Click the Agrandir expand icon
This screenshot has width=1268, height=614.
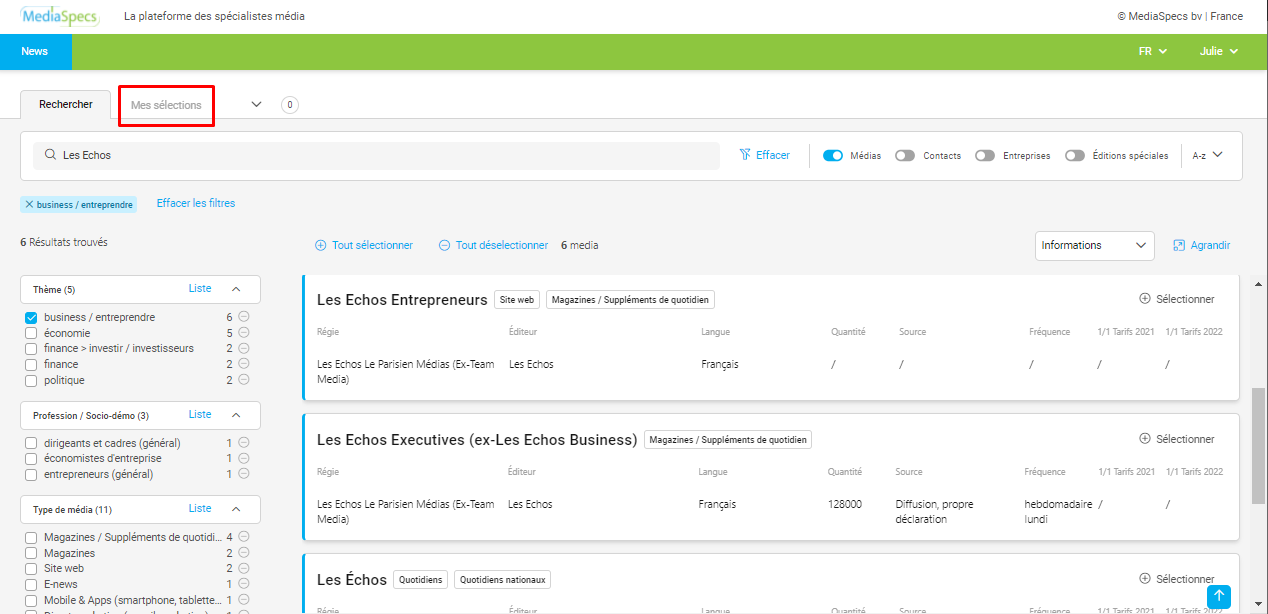1179,245
